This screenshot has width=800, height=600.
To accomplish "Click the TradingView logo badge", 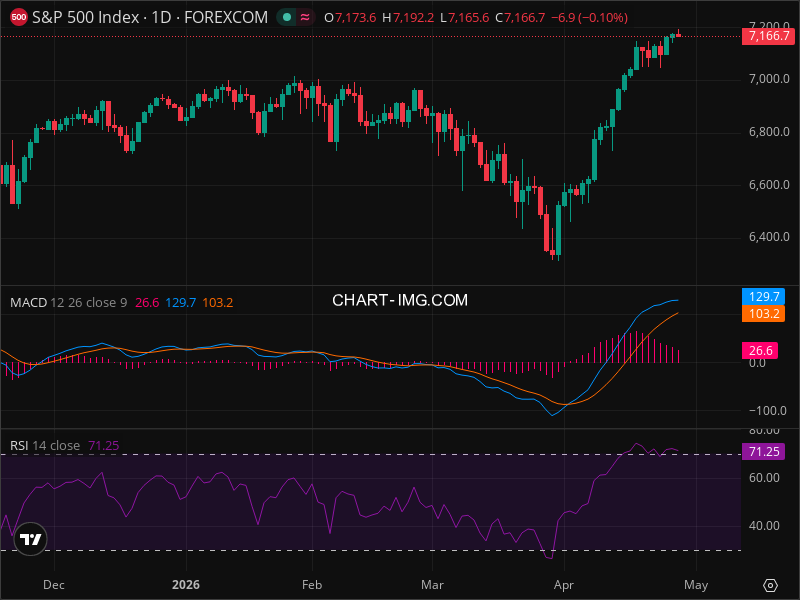I will click(x=30, y=539).
